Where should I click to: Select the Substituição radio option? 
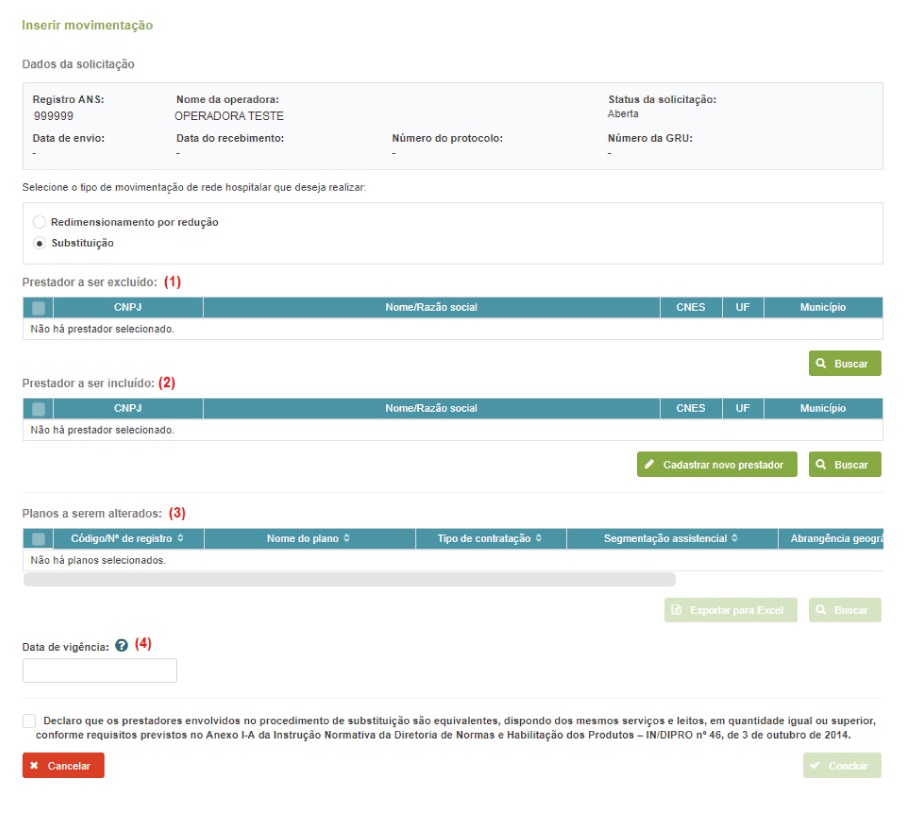[40, 243]
